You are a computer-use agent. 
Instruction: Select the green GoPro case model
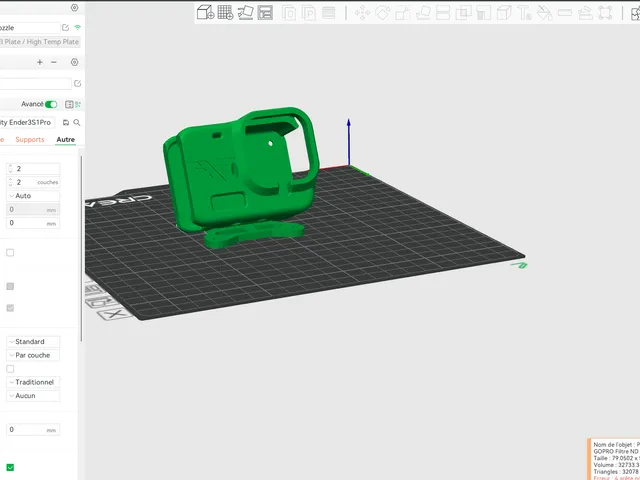tap(241, 171)
